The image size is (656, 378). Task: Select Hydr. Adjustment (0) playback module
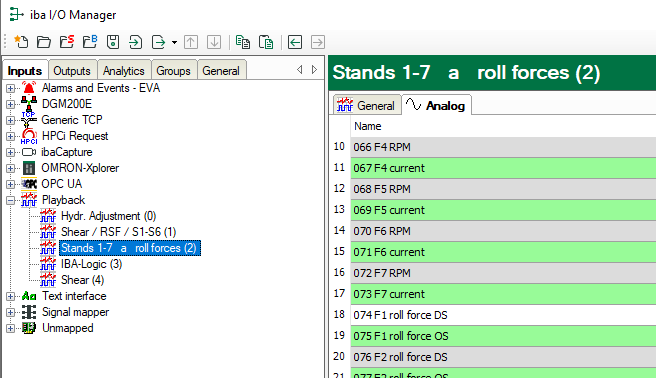pyautogui.click(x=108, y=216)
